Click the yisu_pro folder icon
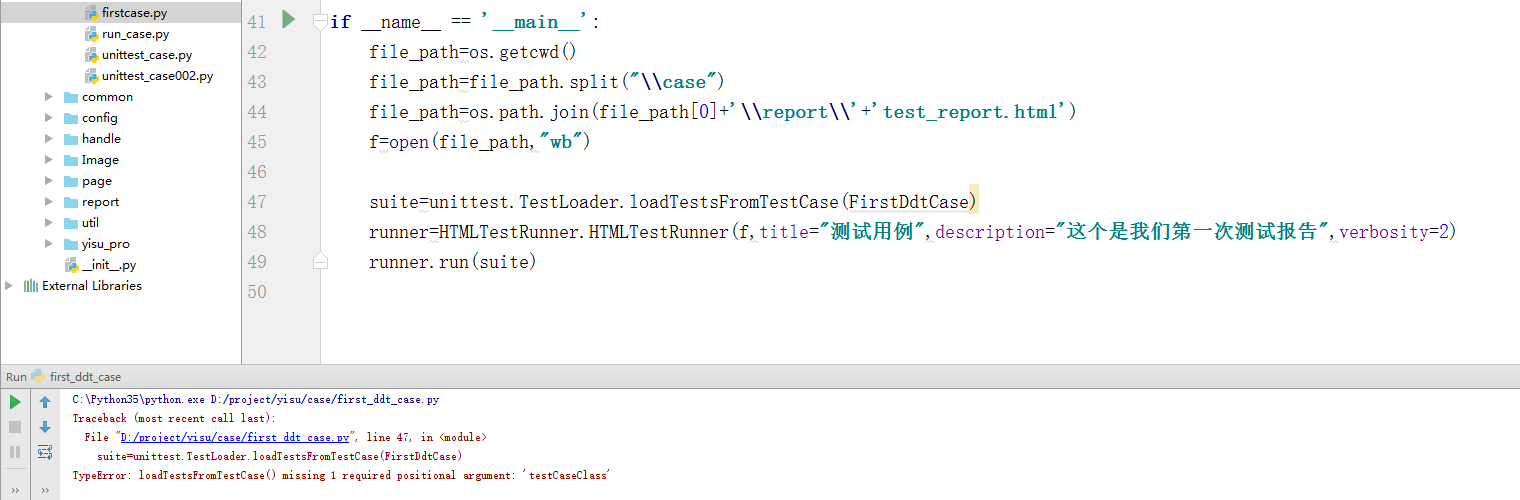 pos(71,244)
